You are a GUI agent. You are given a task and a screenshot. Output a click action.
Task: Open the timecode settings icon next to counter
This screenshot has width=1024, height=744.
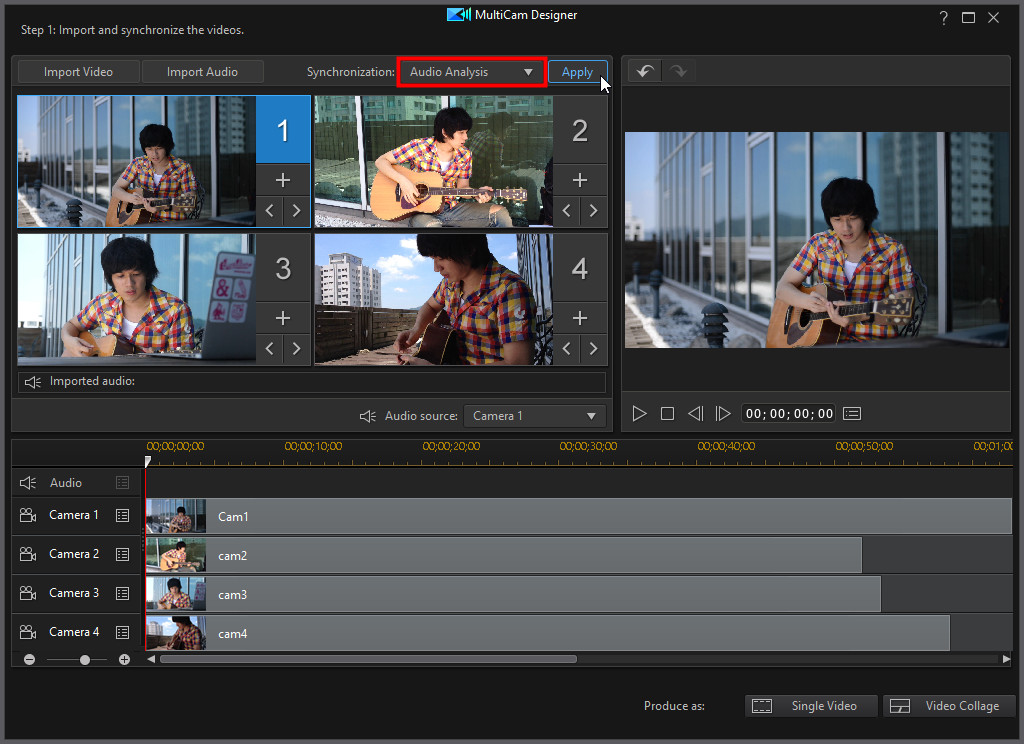point(851,413)
